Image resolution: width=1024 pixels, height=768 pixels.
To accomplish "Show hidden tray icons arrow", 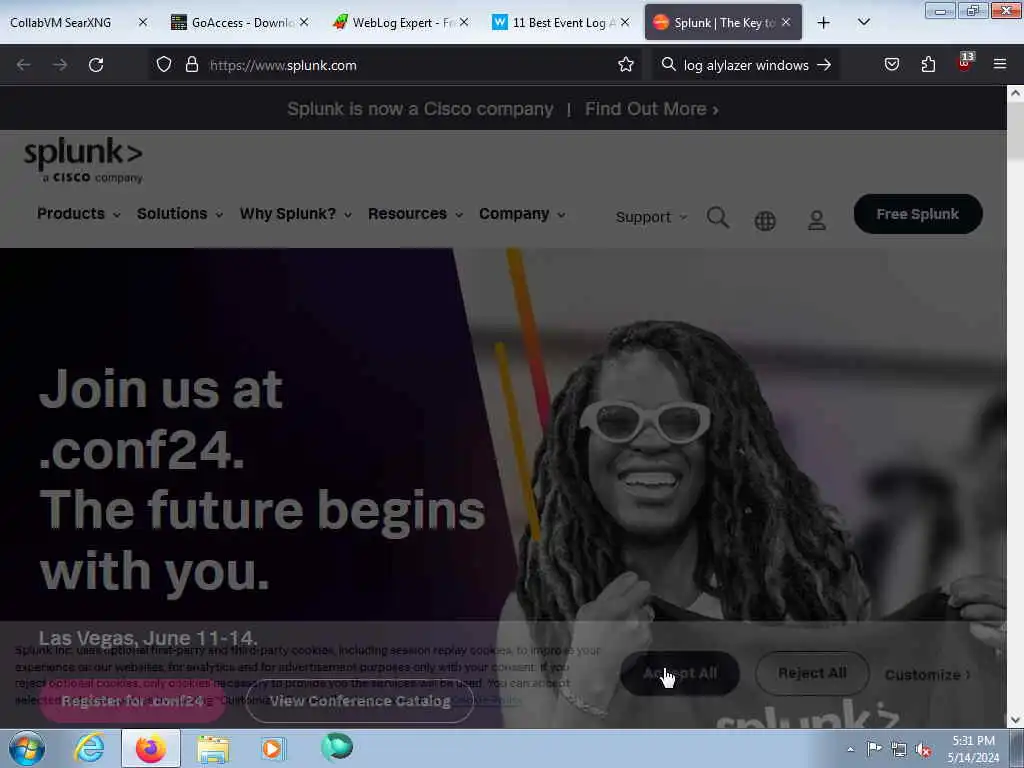I will 850,749.
